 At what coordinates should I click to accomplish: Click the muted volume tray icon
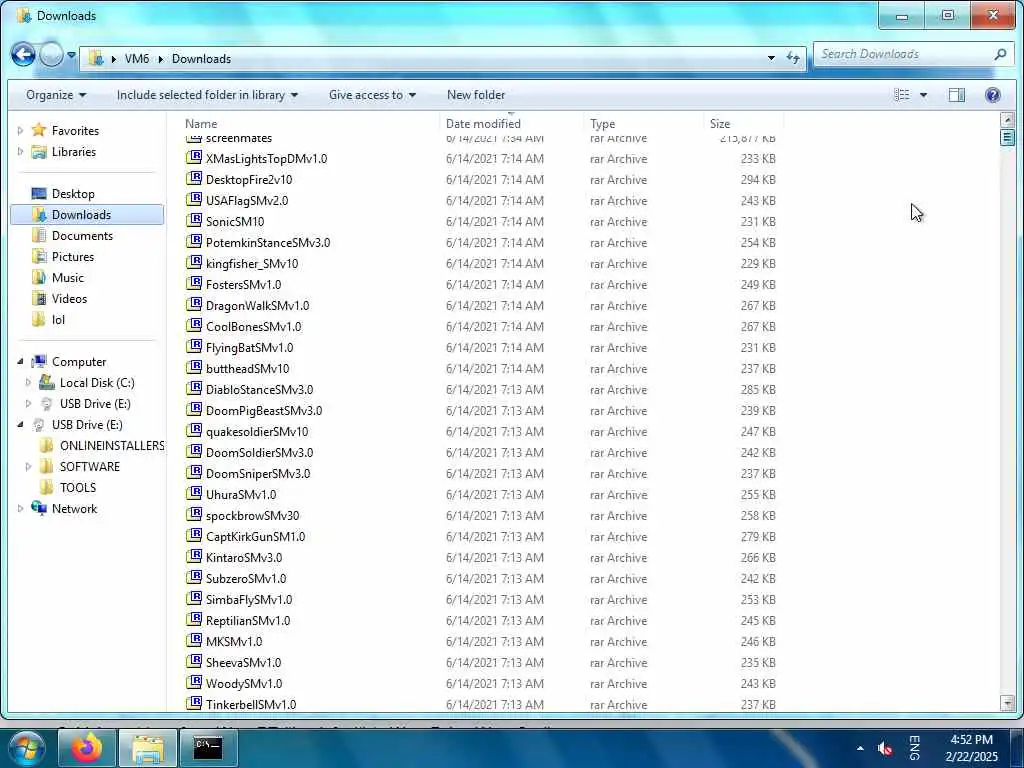point(885,748)
